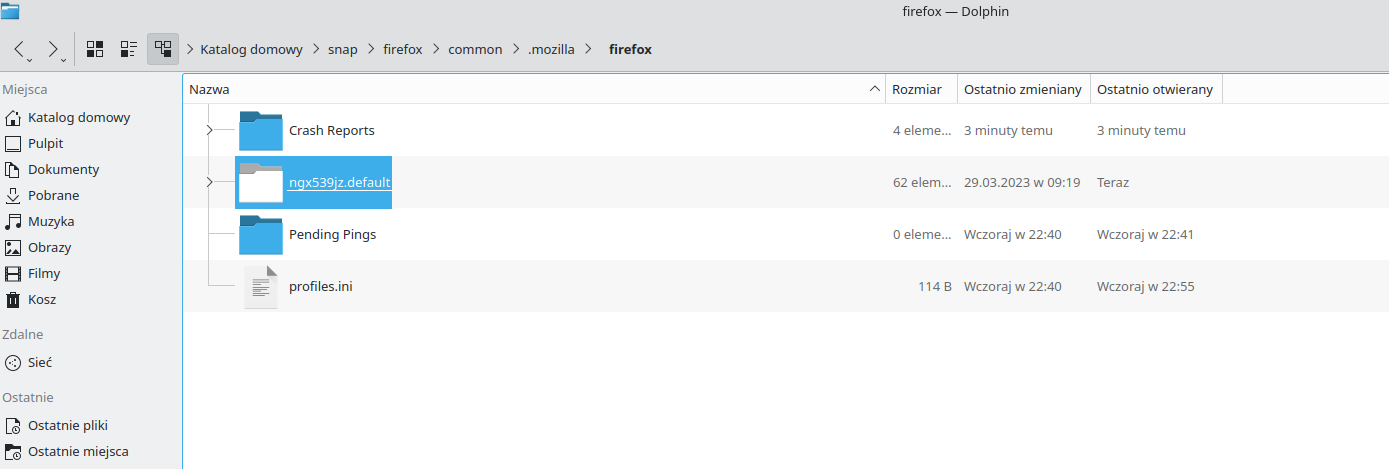Open breadcrumb arrow before Katalog domowy
This screenshot has height=469, width=1389.
coord(189,48)
